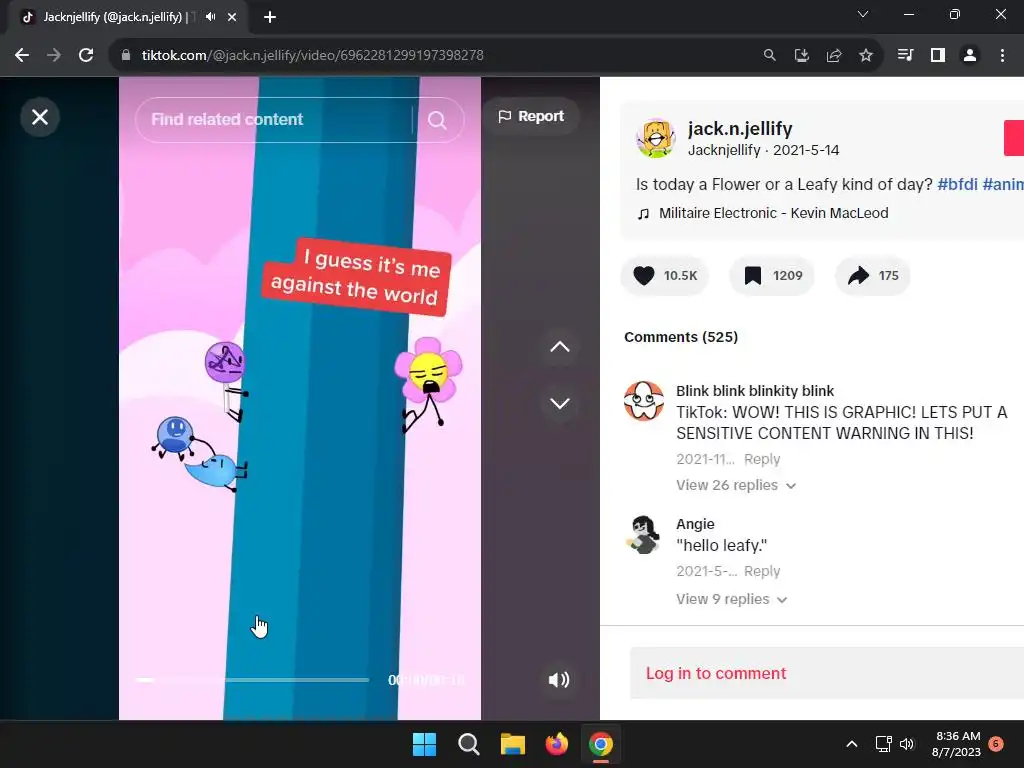Reply to Angie's comment
The height and width of the screenshot is (768, 1024).
coord(762,571)
